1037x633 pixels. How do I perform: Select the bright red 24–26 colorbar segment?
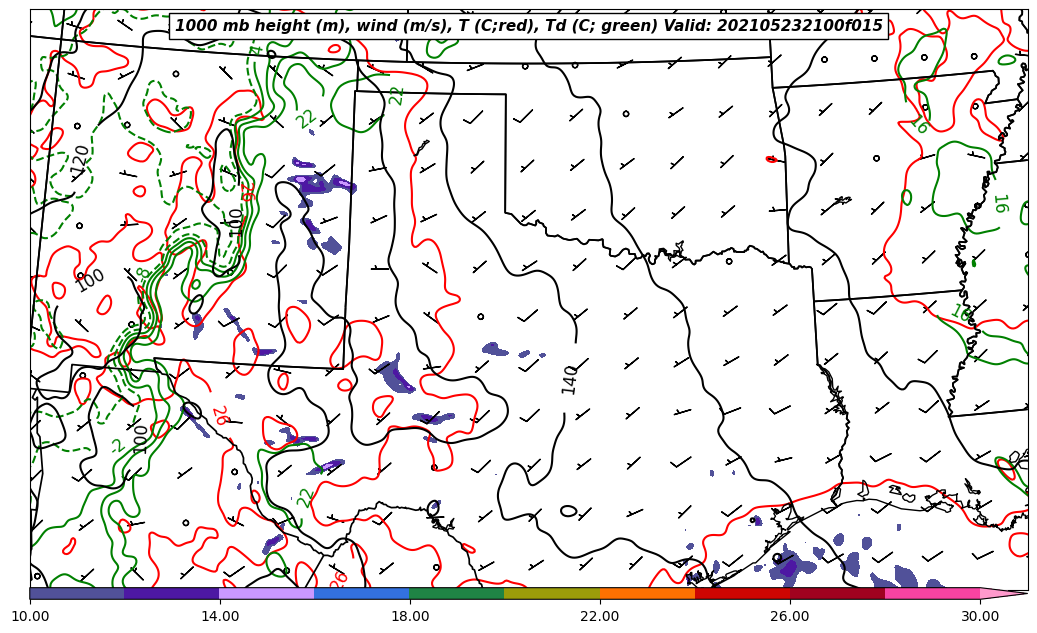tap(743, 593)
